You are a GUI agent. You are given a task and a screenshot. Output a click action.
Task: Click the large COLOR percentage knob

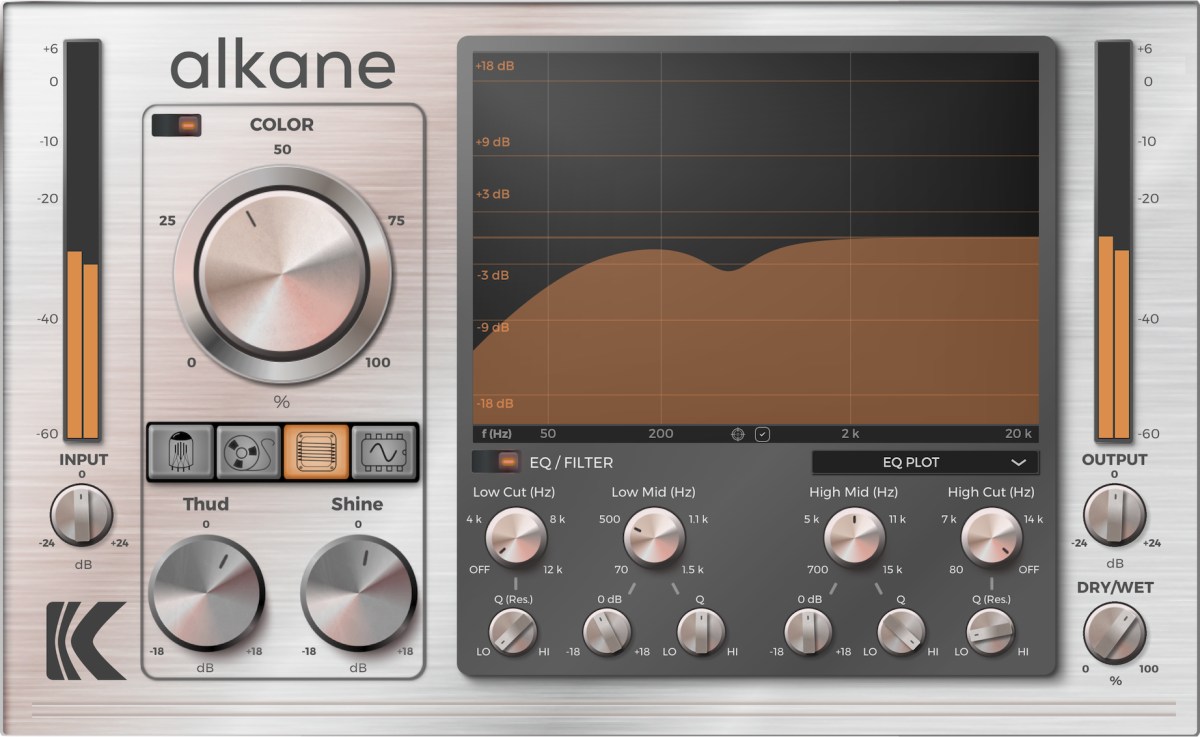(282, 271)
